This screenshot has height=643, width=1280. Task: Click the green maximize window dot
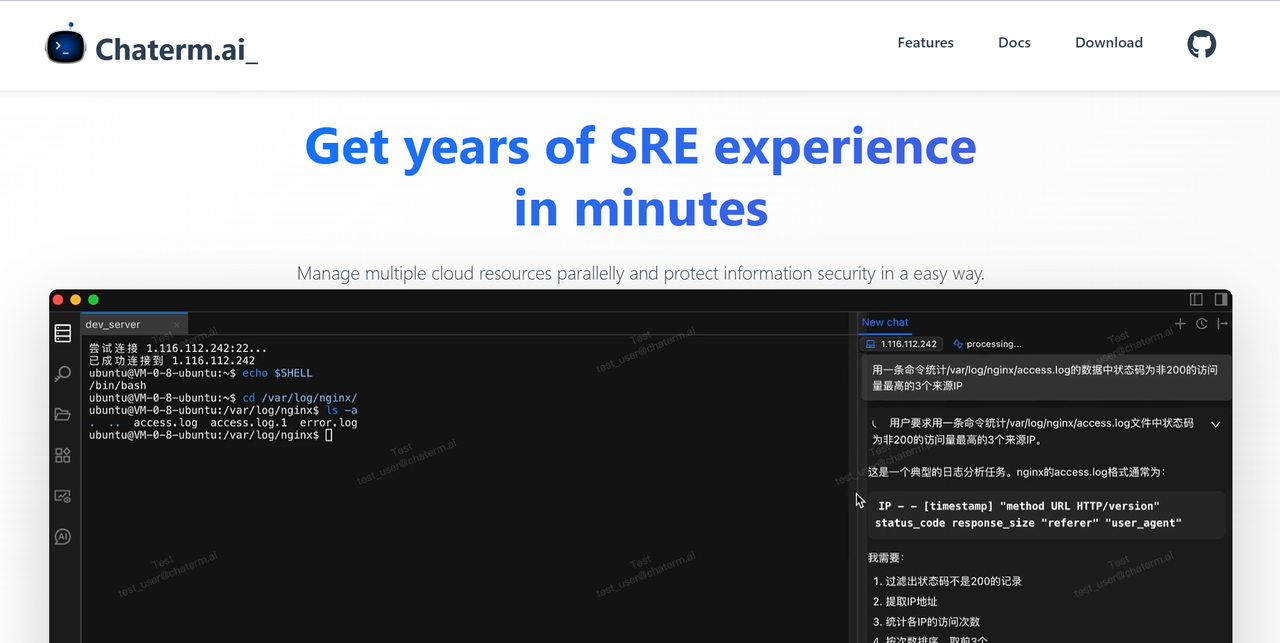pos(94,300)
